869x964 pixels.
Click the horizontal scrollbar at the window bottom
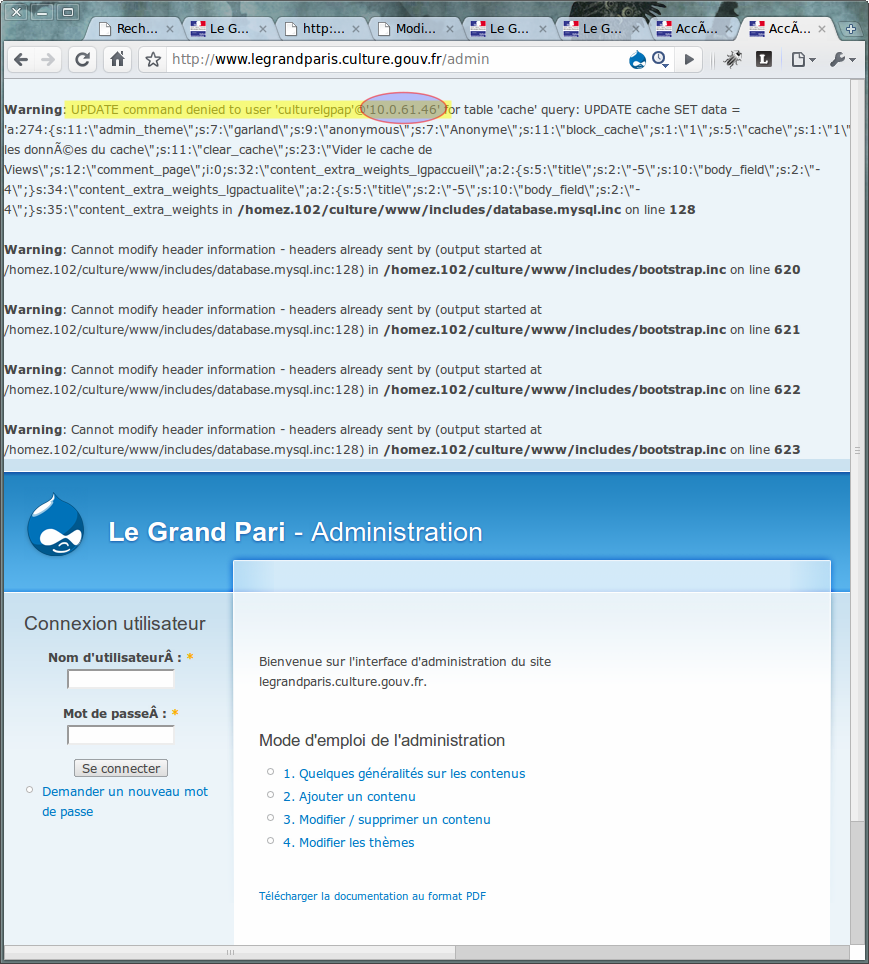(230, 952)
